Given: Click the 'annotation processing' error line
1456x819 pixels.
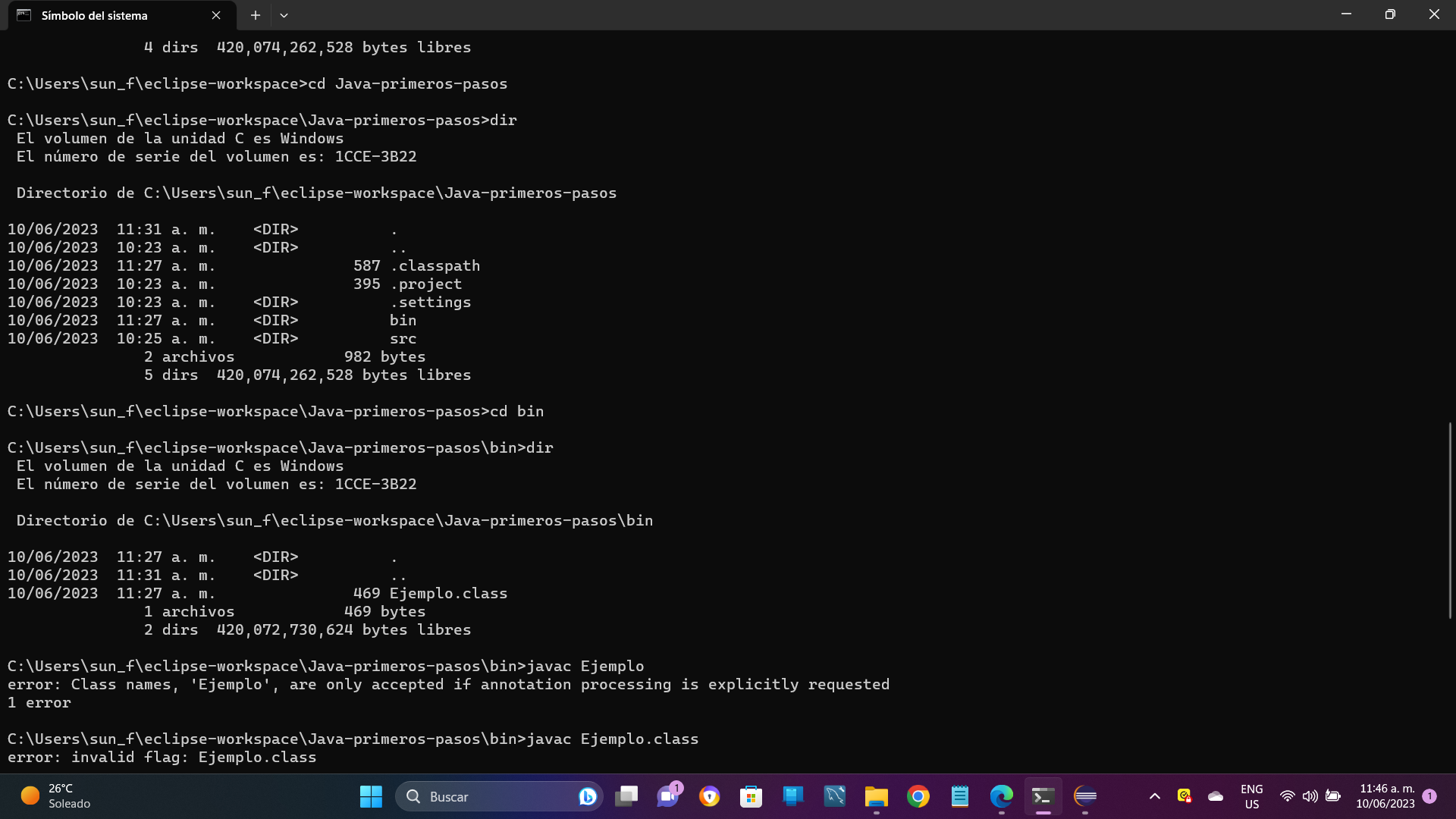Looking at the screenshot, I should pos(449,685).
